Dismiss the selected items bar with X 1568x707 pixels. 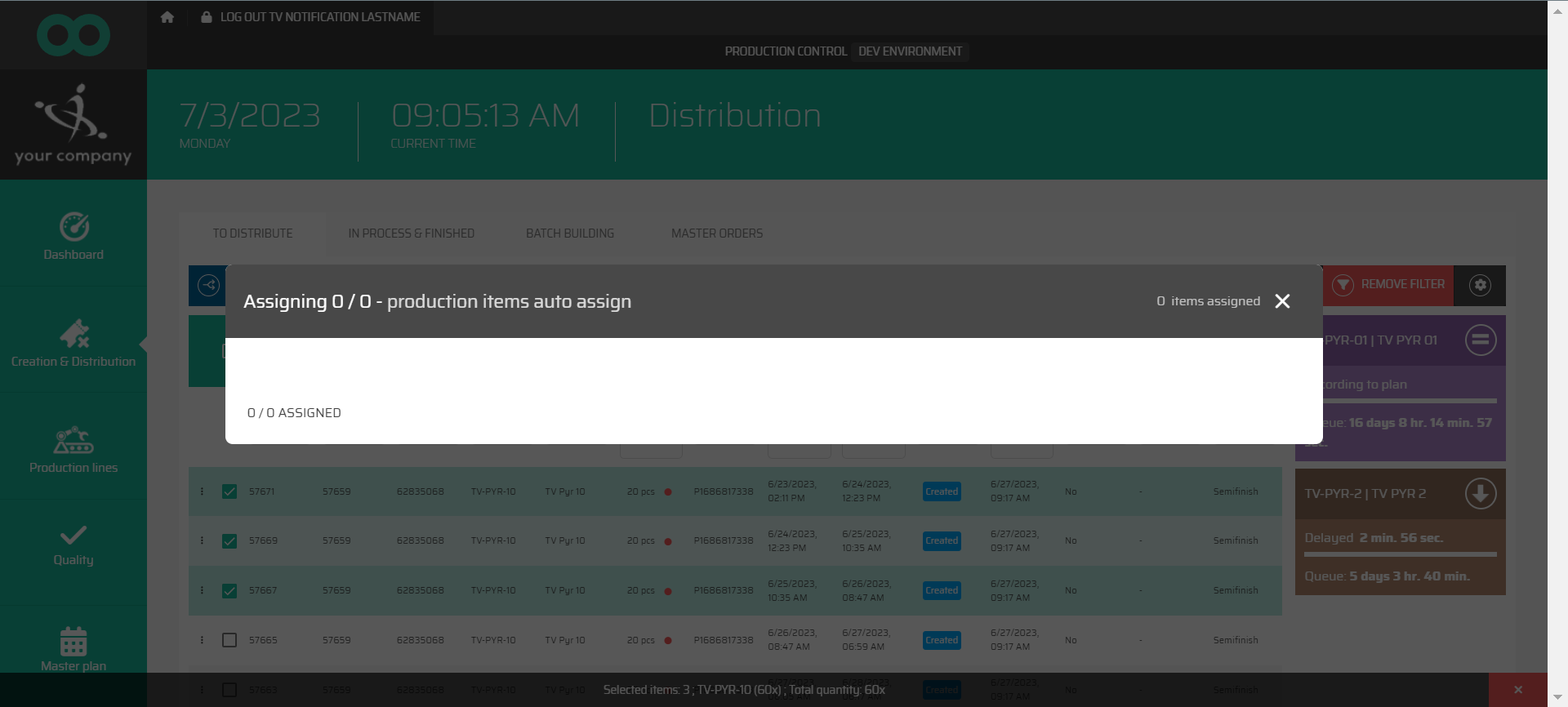(x=1517, y=690)
